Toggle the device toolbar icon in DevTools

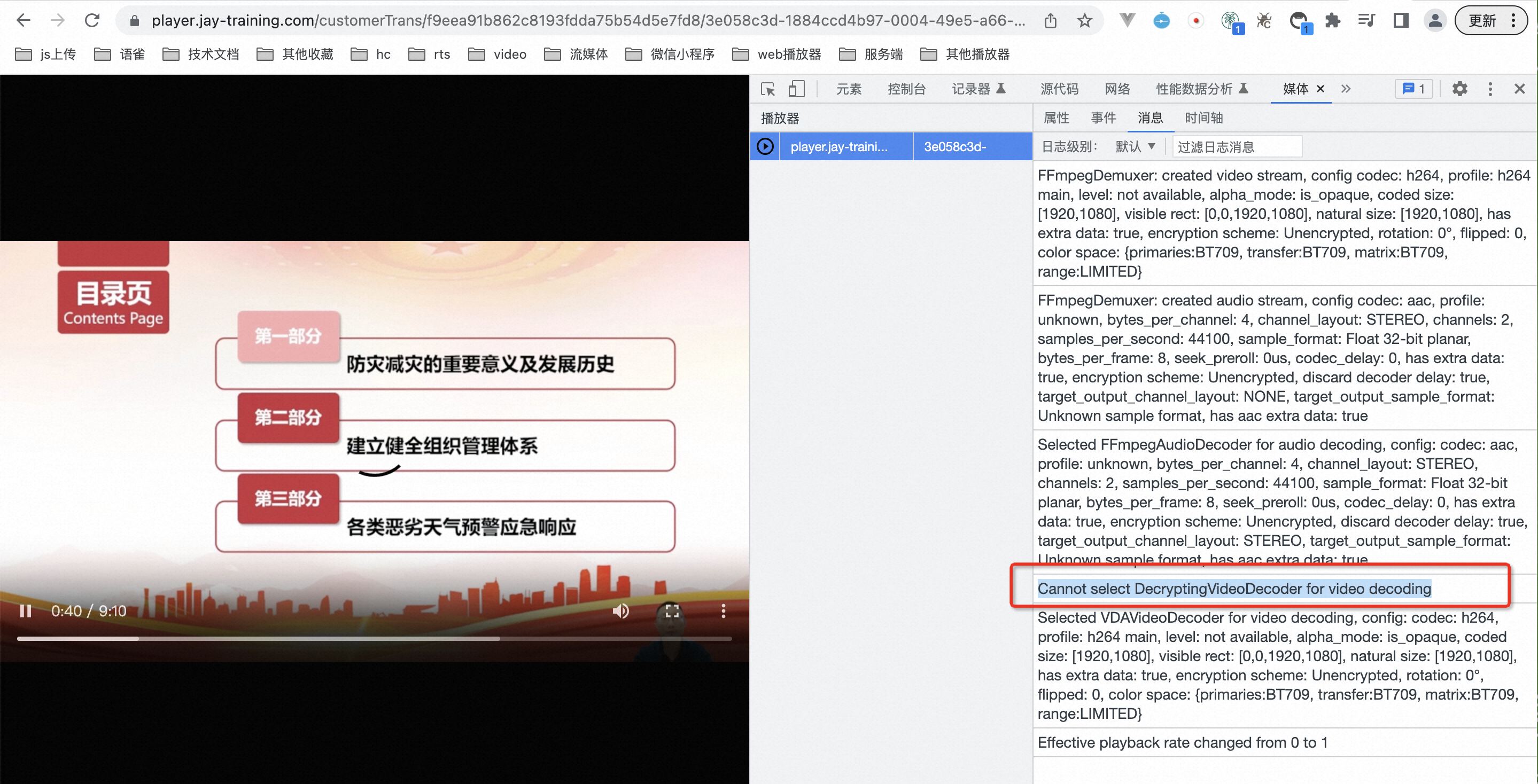click(x=796, y=89)
